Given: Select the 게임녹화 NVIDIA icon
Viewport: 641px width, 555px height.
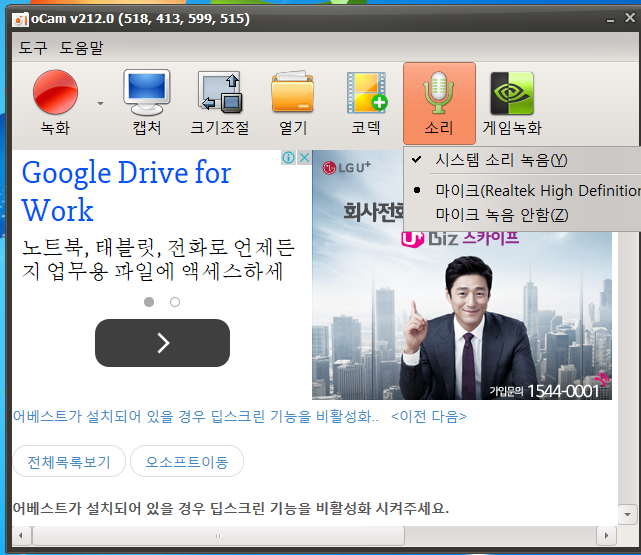Looking at the screenshot, I should click(x=512, y=93).
